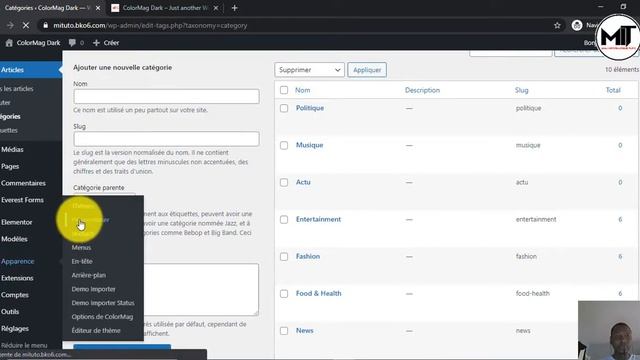Collapse sidebar with Réduire le menu
640x360 pixels.
tap(24, 345)
